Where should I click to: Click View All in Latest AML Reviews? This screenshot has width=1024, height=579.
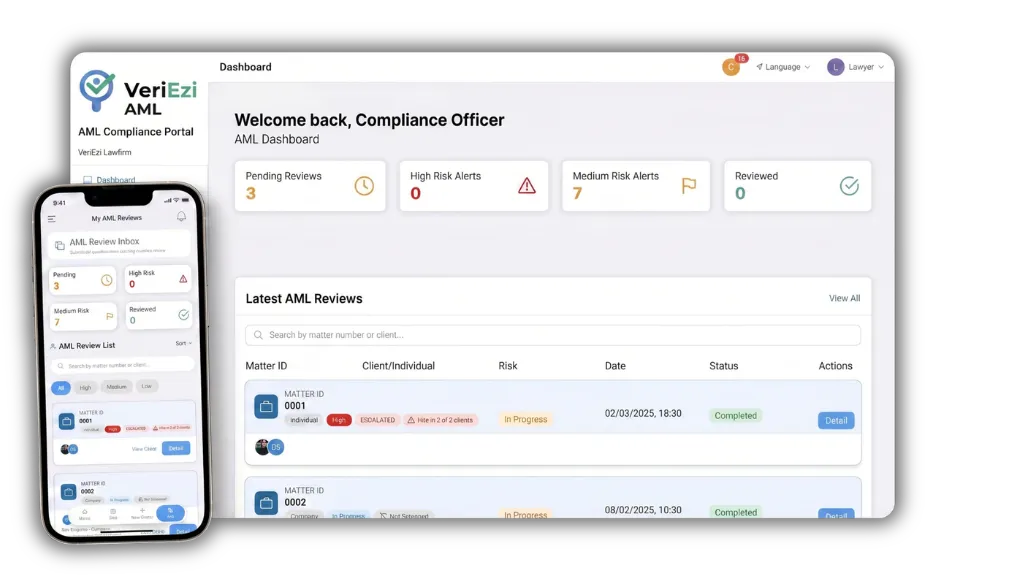pos(844,298)
